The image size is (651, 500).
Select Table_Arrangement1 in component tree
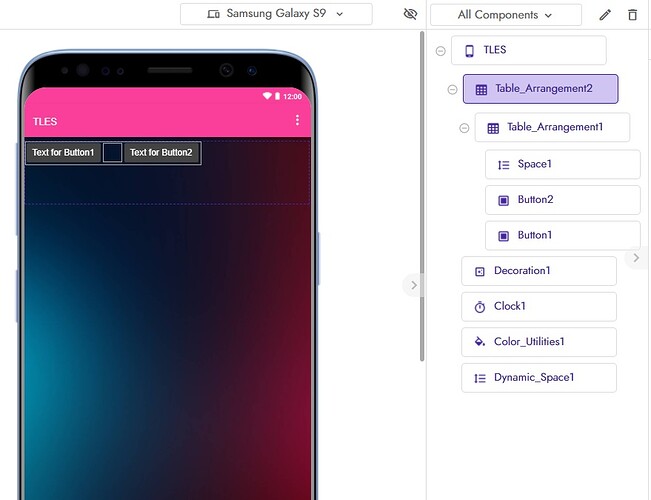pos(552,127)
